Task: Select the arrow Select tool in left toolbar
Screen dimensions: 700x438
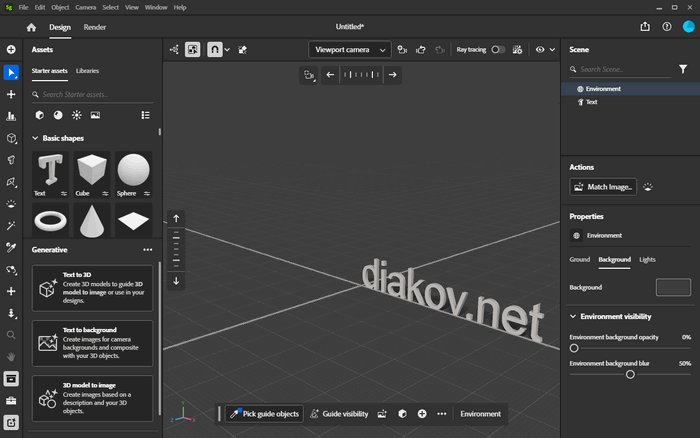Action: [x=11, y=72]
